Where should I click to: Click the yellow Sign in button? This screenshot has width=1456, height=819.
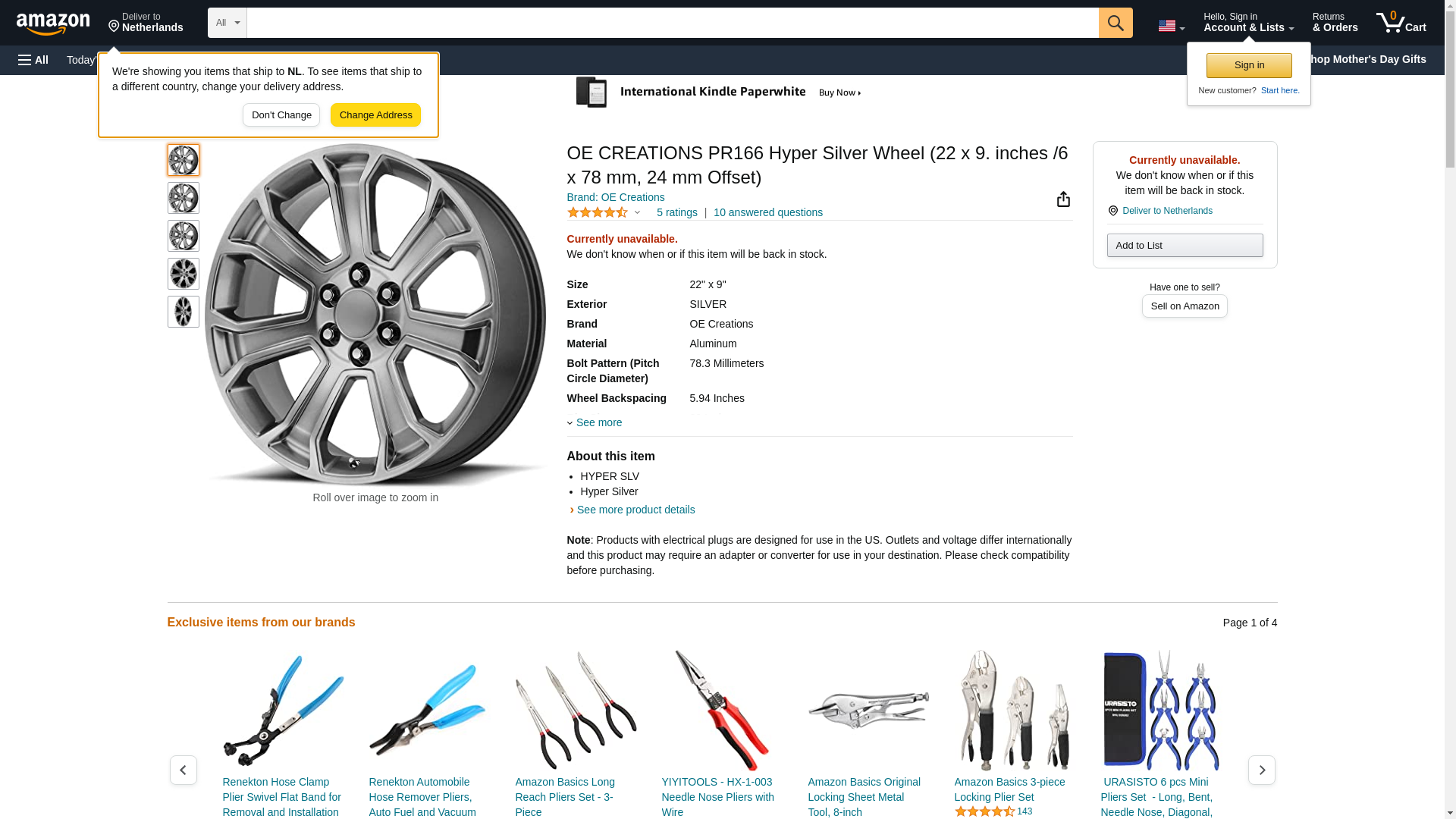tap(1249, 65)
